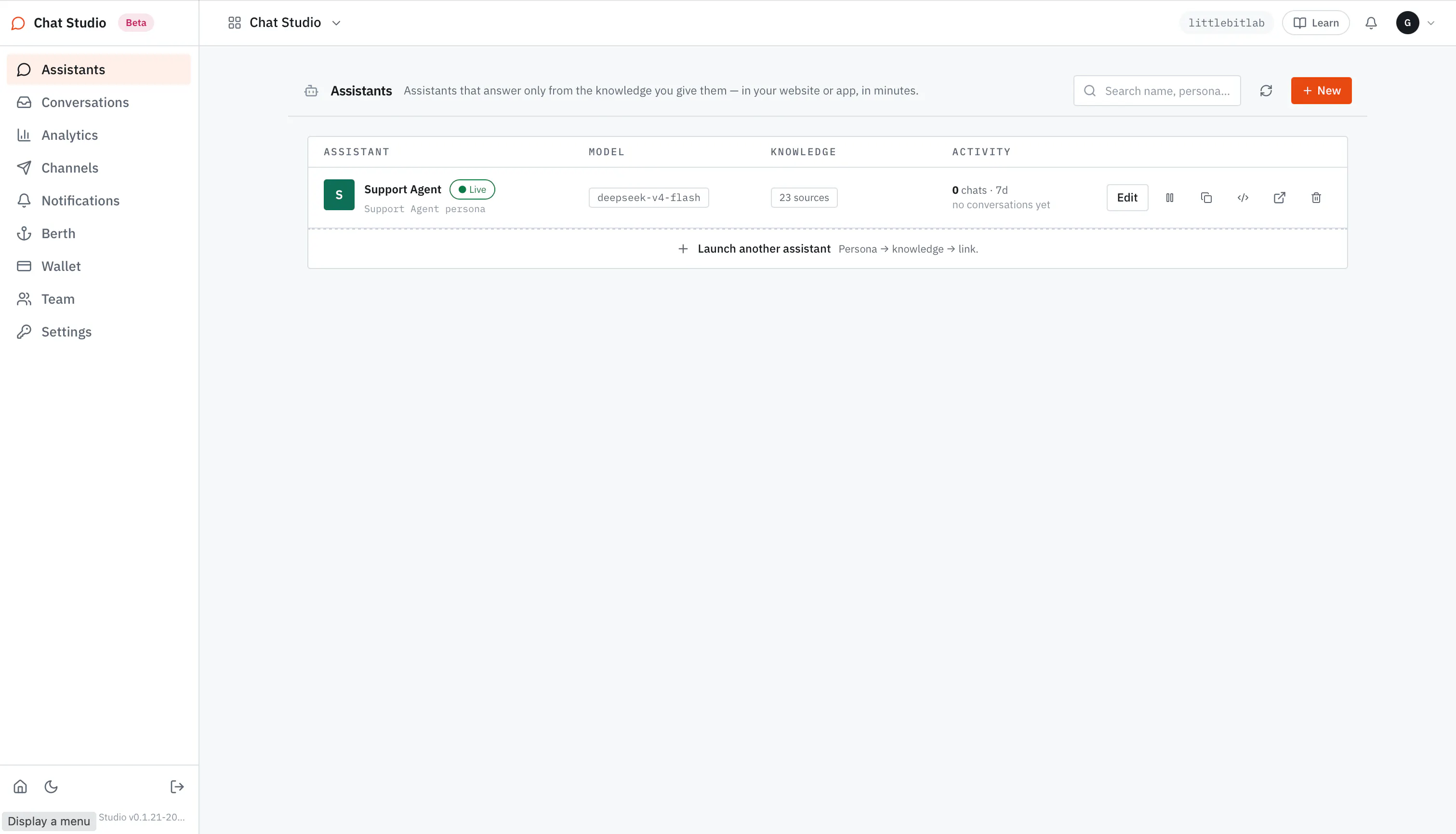This screenshot has height=834, width=1456.
Task: Open Wallet in the sidebar
Action: (98, 267)
